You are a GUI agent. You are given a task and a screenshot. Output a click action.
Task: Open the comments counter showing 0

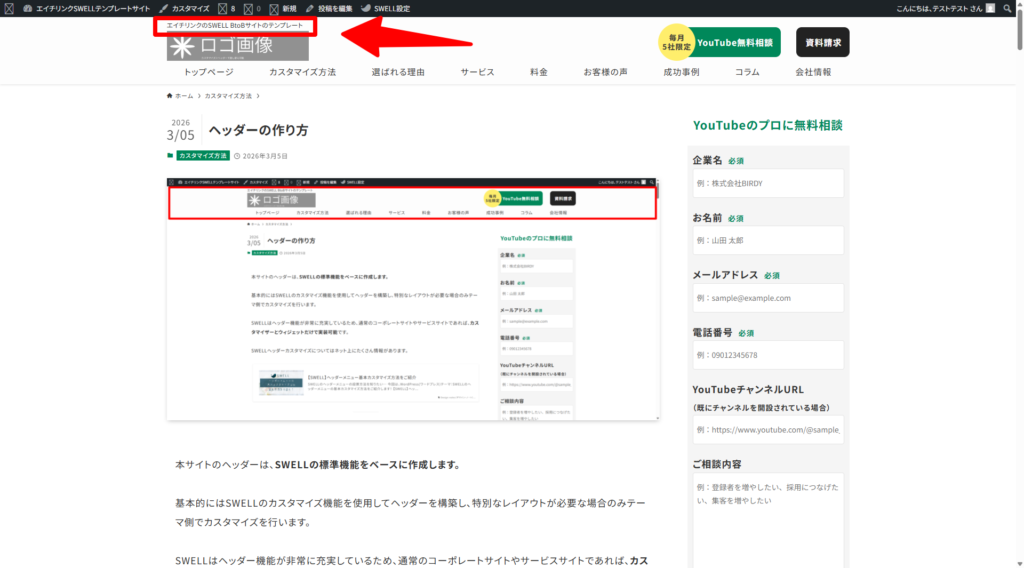point(253,8)
